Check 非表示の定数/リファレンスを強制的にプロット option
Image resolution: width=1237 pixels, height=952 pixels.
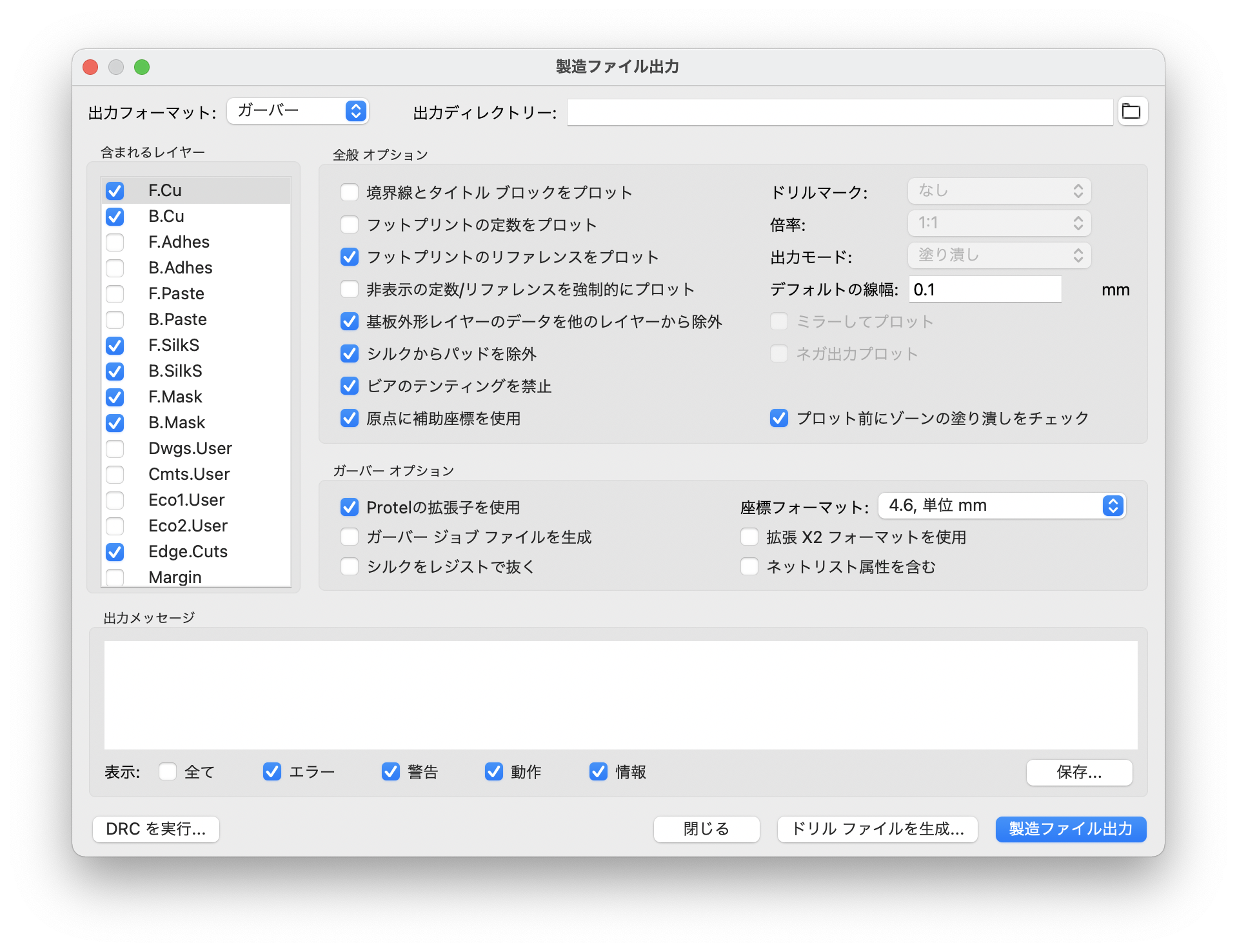pyautogui.click(x=350, y=289)
